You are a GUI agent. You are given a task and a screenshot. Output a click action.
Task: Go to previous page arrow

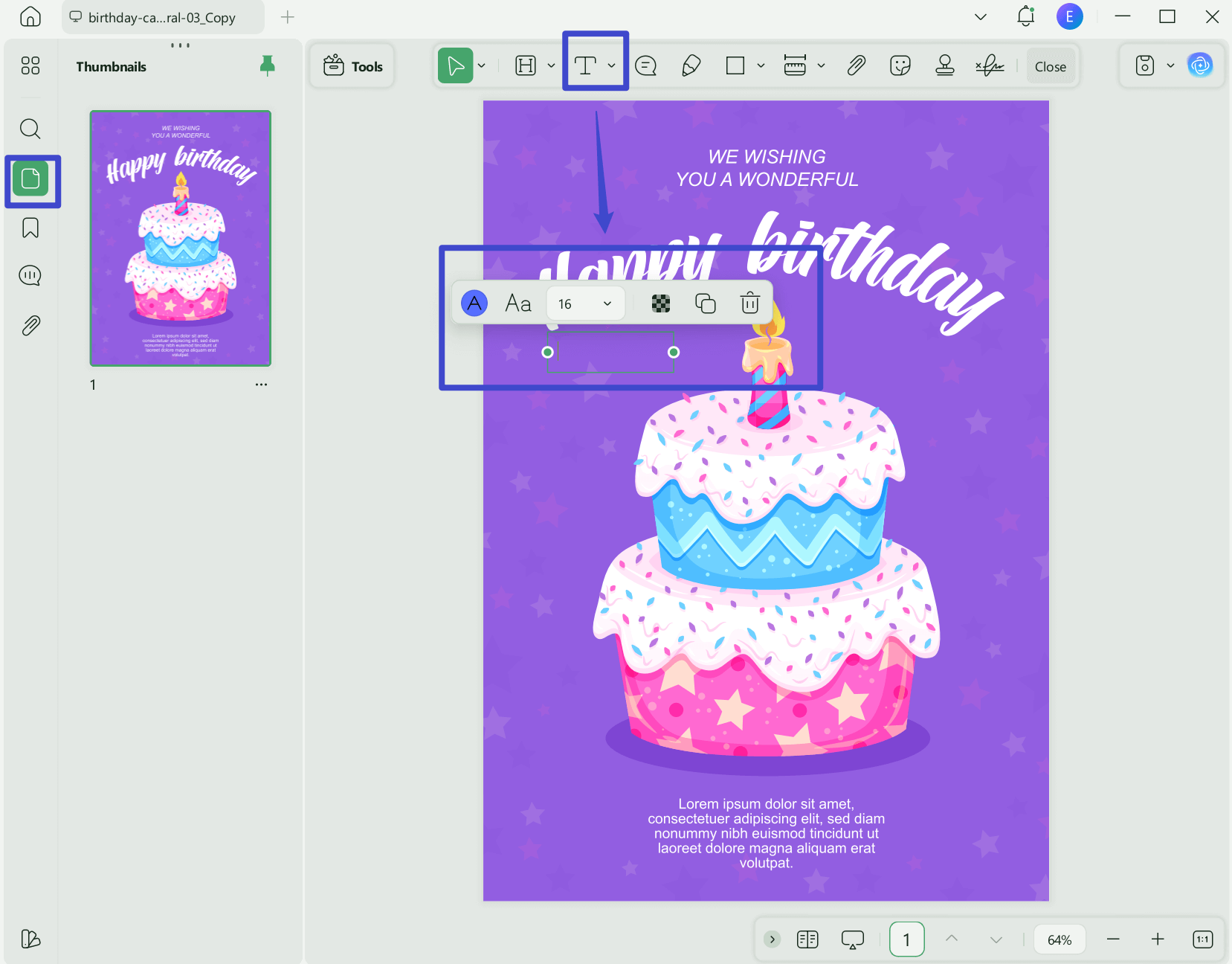pos(952,939)
